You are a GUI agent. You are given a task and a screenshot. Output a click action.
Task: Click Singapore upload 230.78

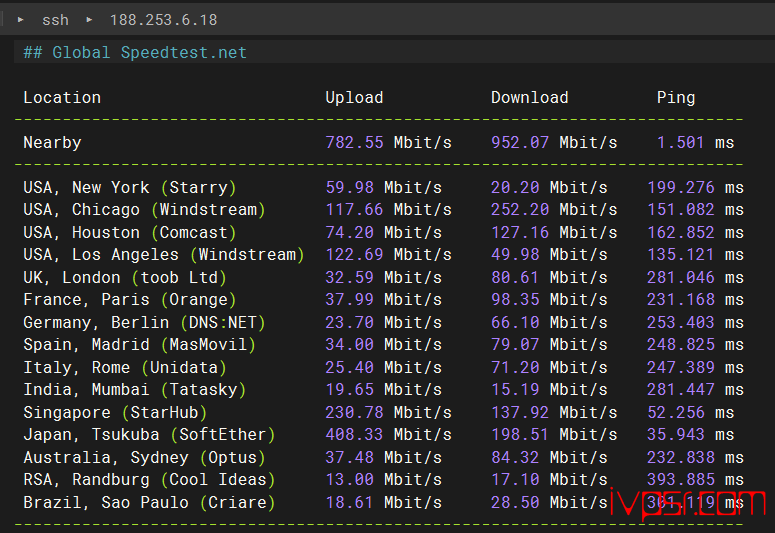(x=354, y=412)
